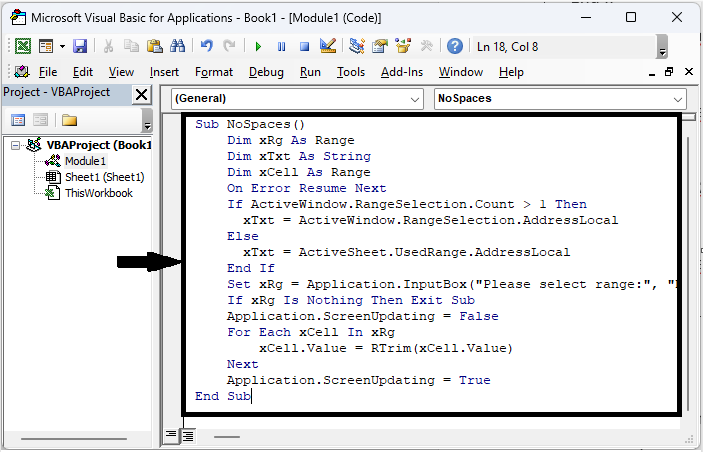Open the Window menu

pyautogui.click(x=461, y=72)
